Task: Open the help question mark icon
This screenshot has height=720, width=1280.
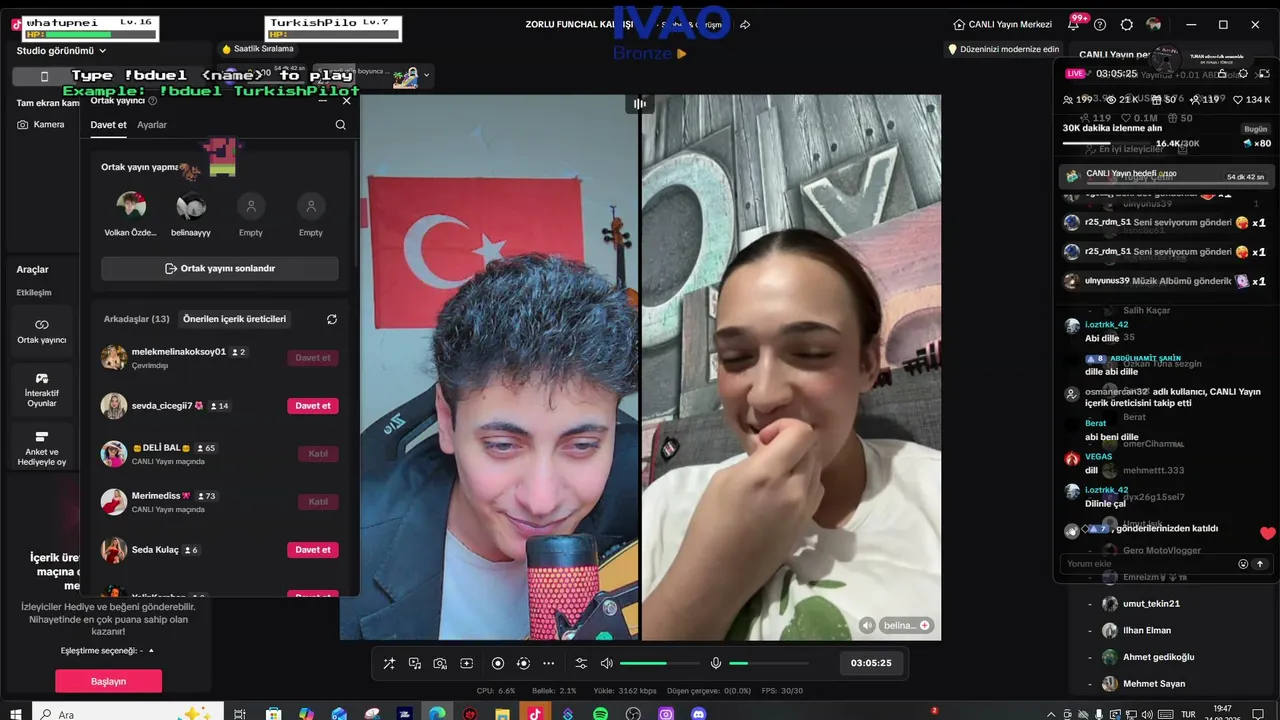Action: click(x=1100, y=25)
